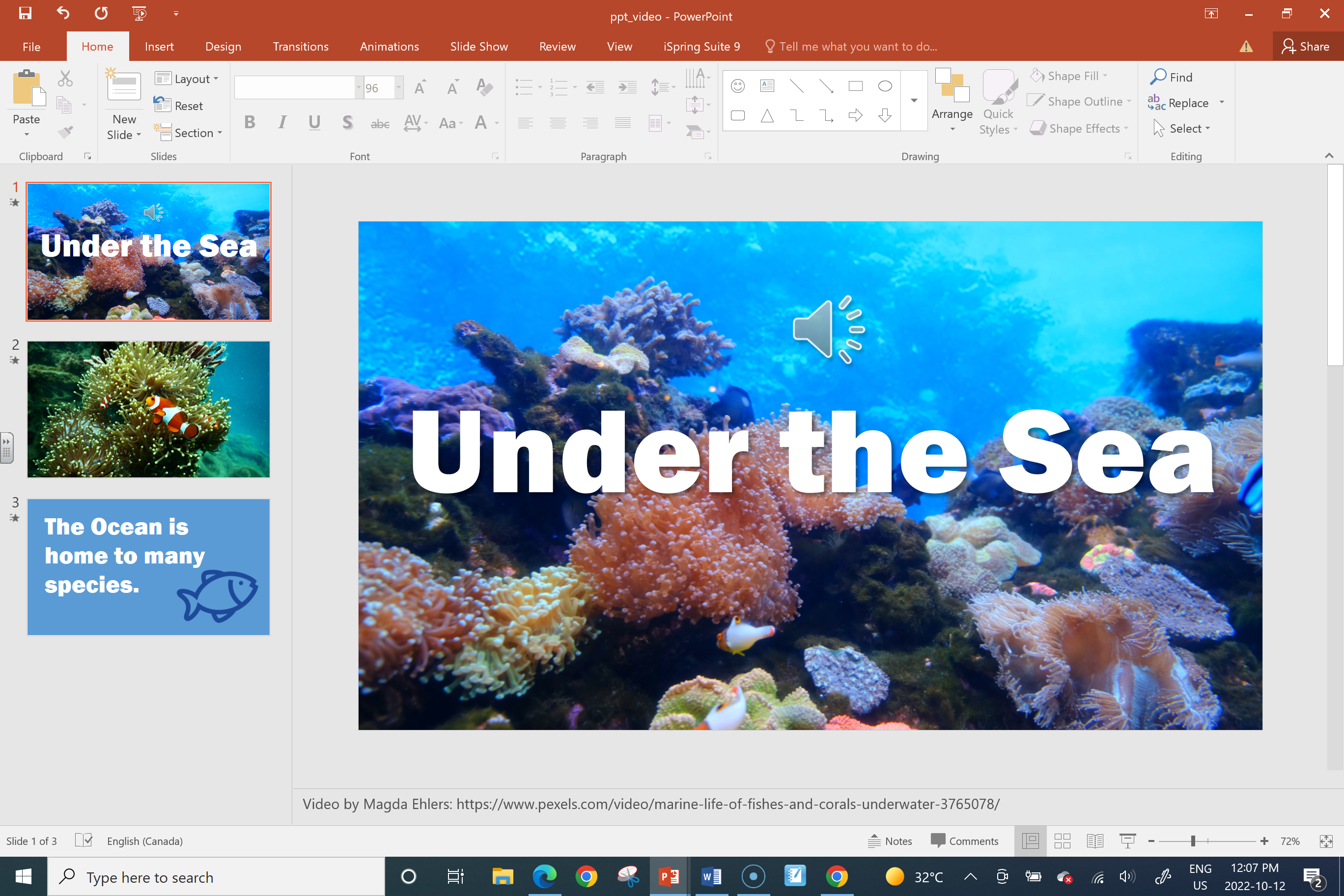Toggle text Shadow

pos(347,122)
